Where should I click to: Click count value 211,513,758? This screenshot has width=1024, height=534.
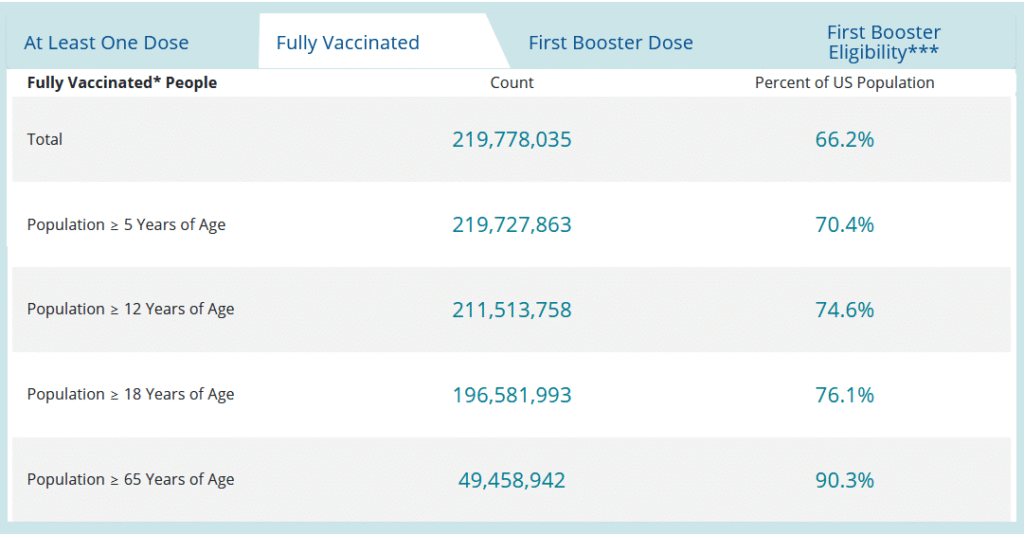tap(512, 309)
